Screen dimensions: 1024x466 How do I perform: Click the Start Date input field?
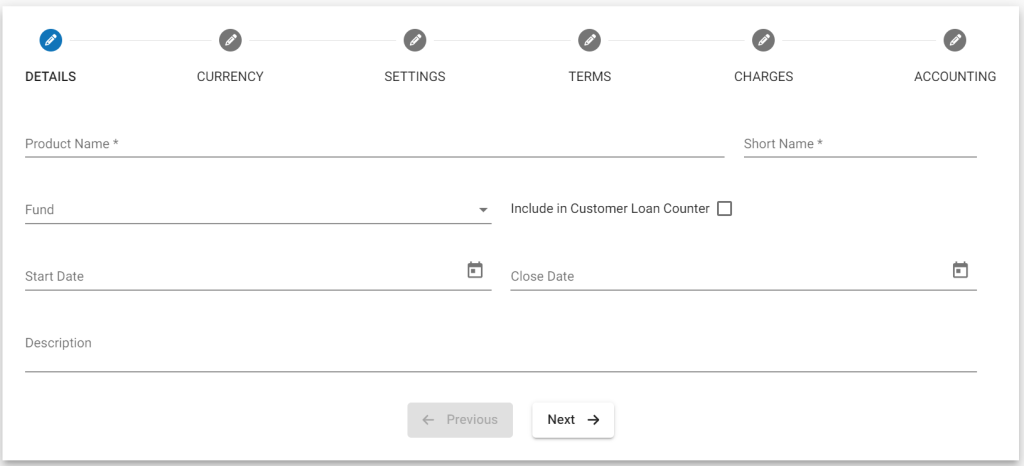coord(240,276)
